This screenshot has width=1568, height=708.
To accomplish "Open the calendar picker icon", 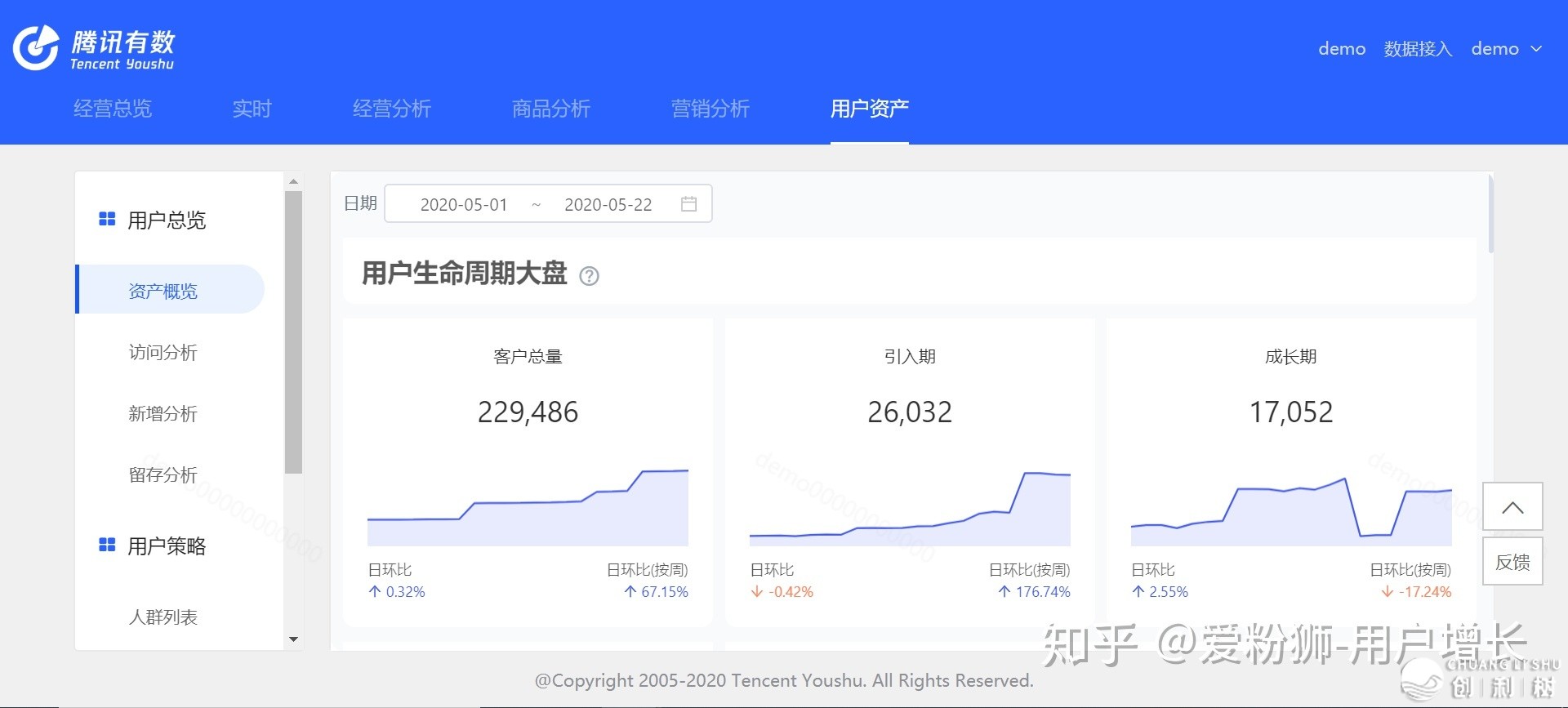I will 688,204.
